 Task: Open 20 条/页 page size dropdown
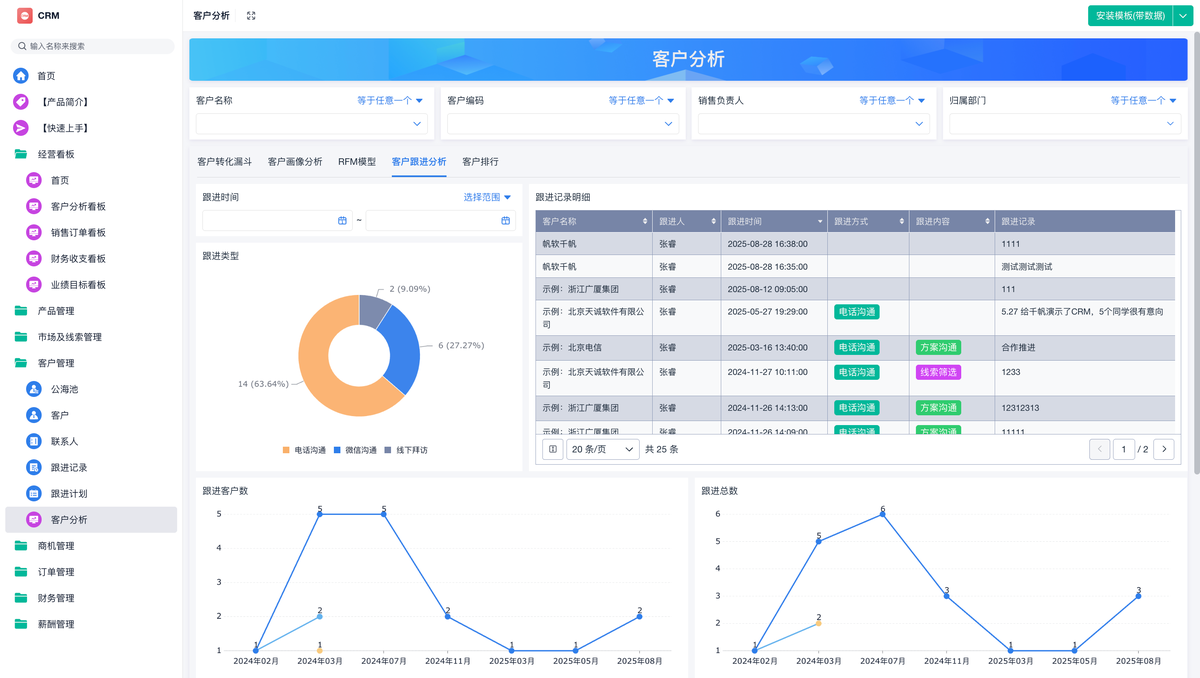pos(603,449)
